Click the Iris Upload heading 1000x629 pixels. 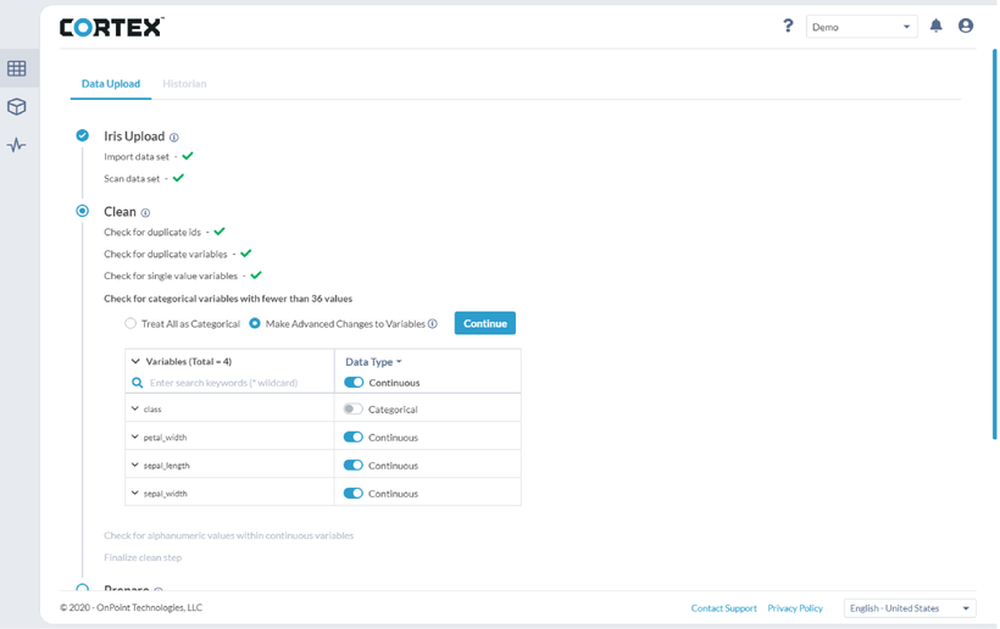pos(134,137)
